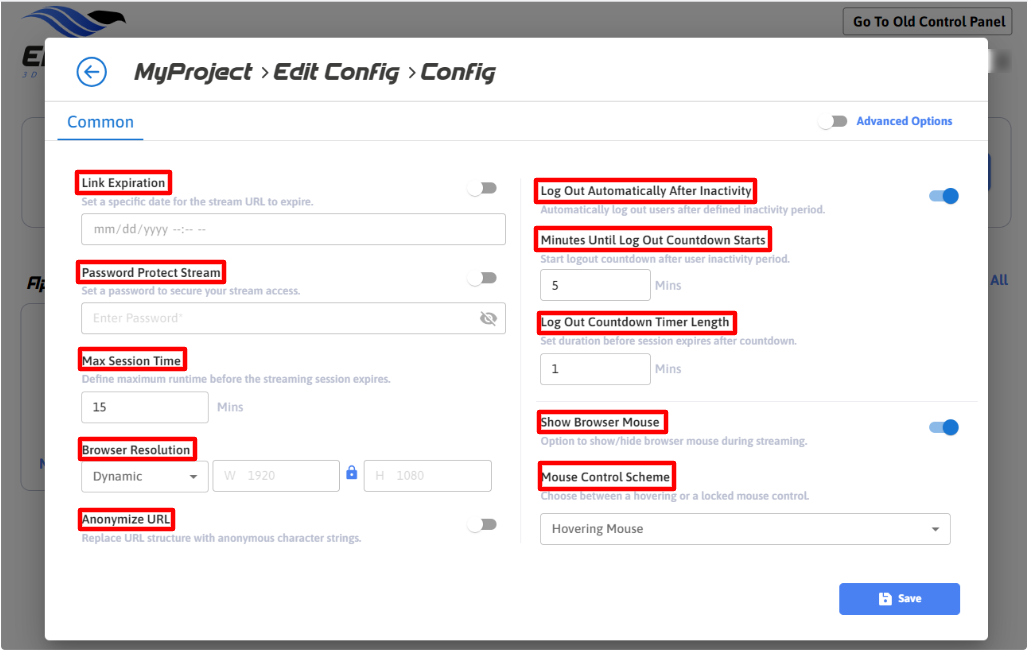Select the Common tab
The width and height of the screenshot is (1028, 651).
(100, 122)
